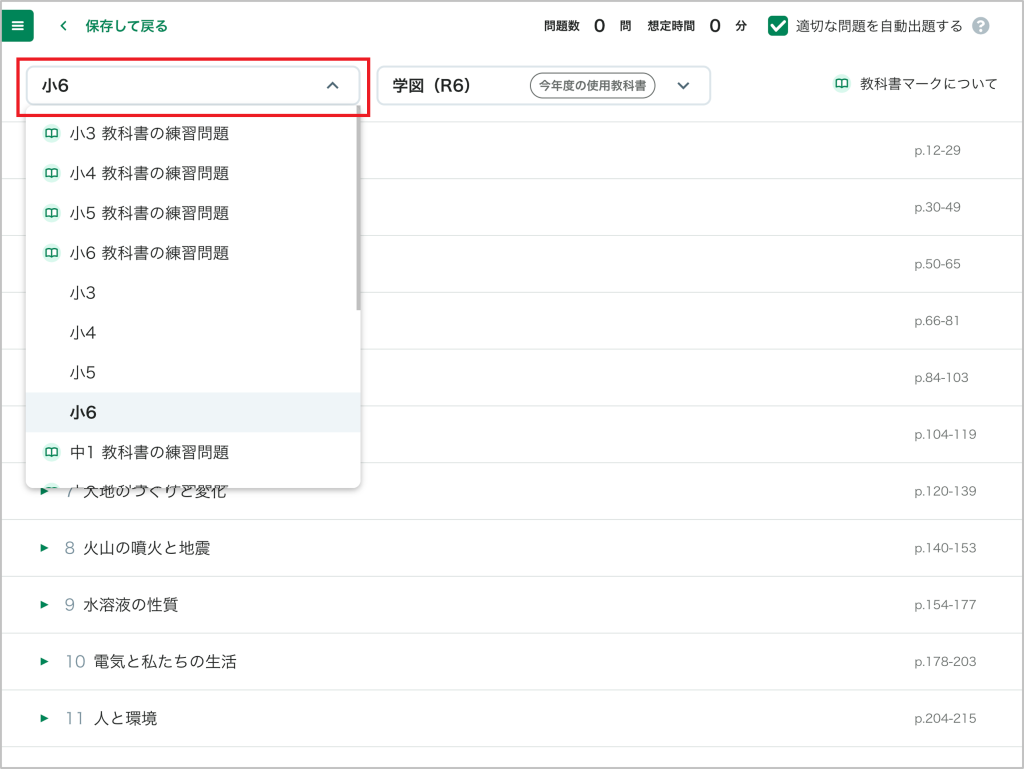
Task: Click the 電気と私たちの生活 chapter title
Action: tap(165, 662)
